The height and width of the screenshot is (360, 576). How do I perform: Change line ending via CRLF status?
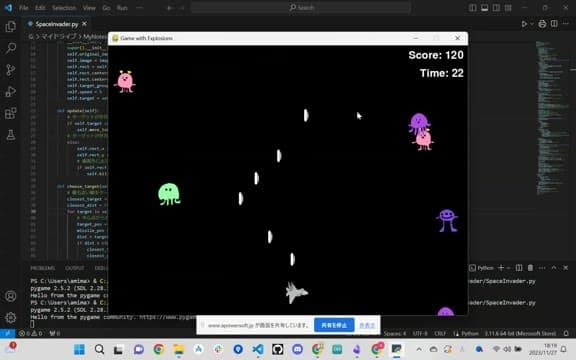click(440, 334)
